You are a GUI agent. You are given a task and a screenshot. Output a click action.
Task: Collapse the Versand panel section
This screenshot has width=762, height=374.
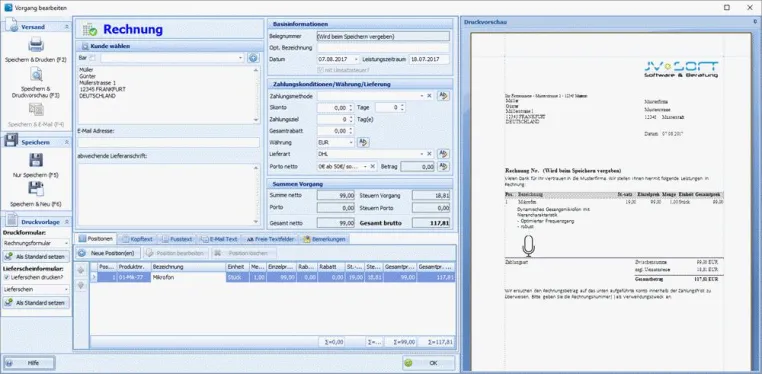67,27
